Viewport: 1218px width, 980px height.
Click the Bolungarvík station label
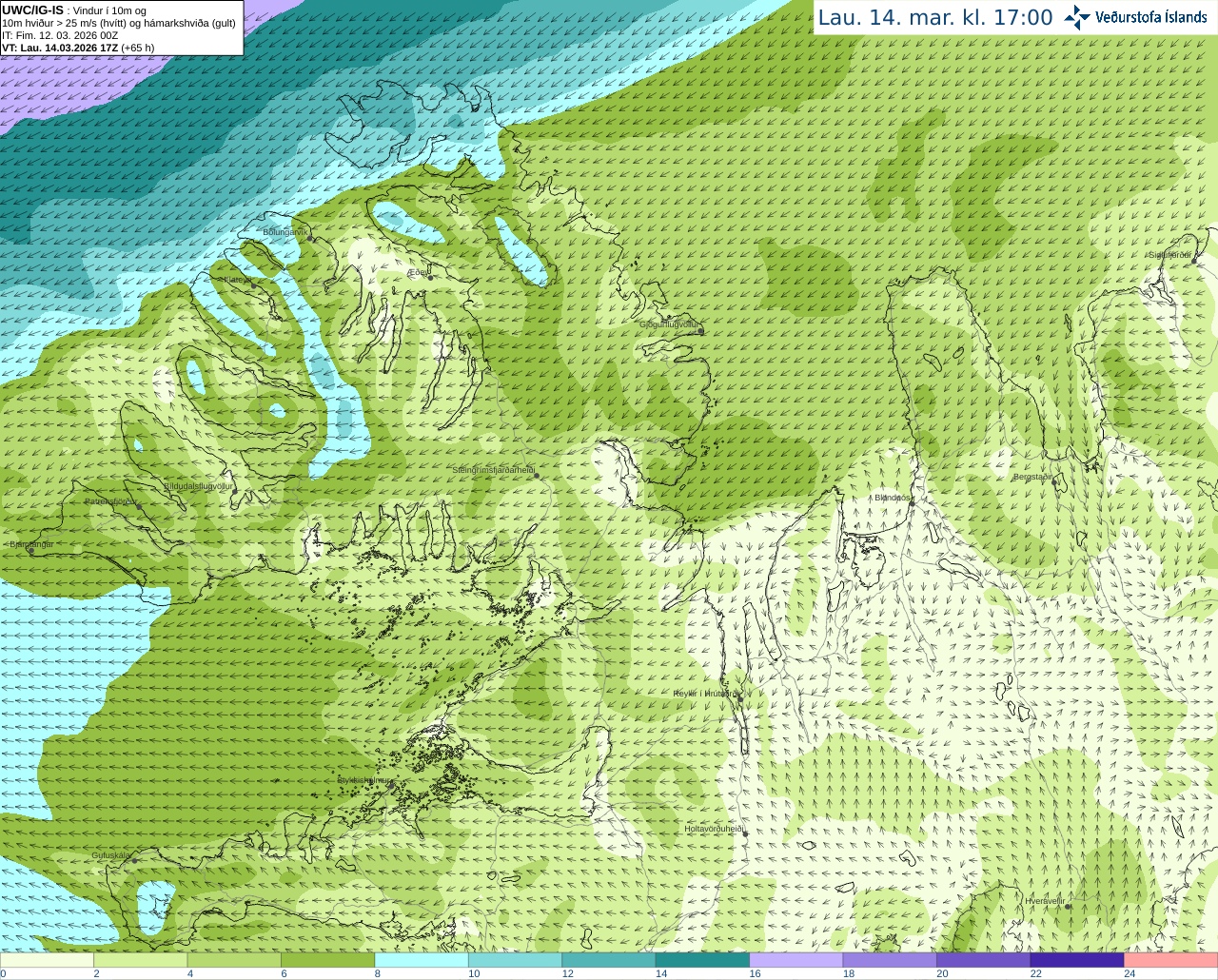pyautogui.click(x=286, y=232)
